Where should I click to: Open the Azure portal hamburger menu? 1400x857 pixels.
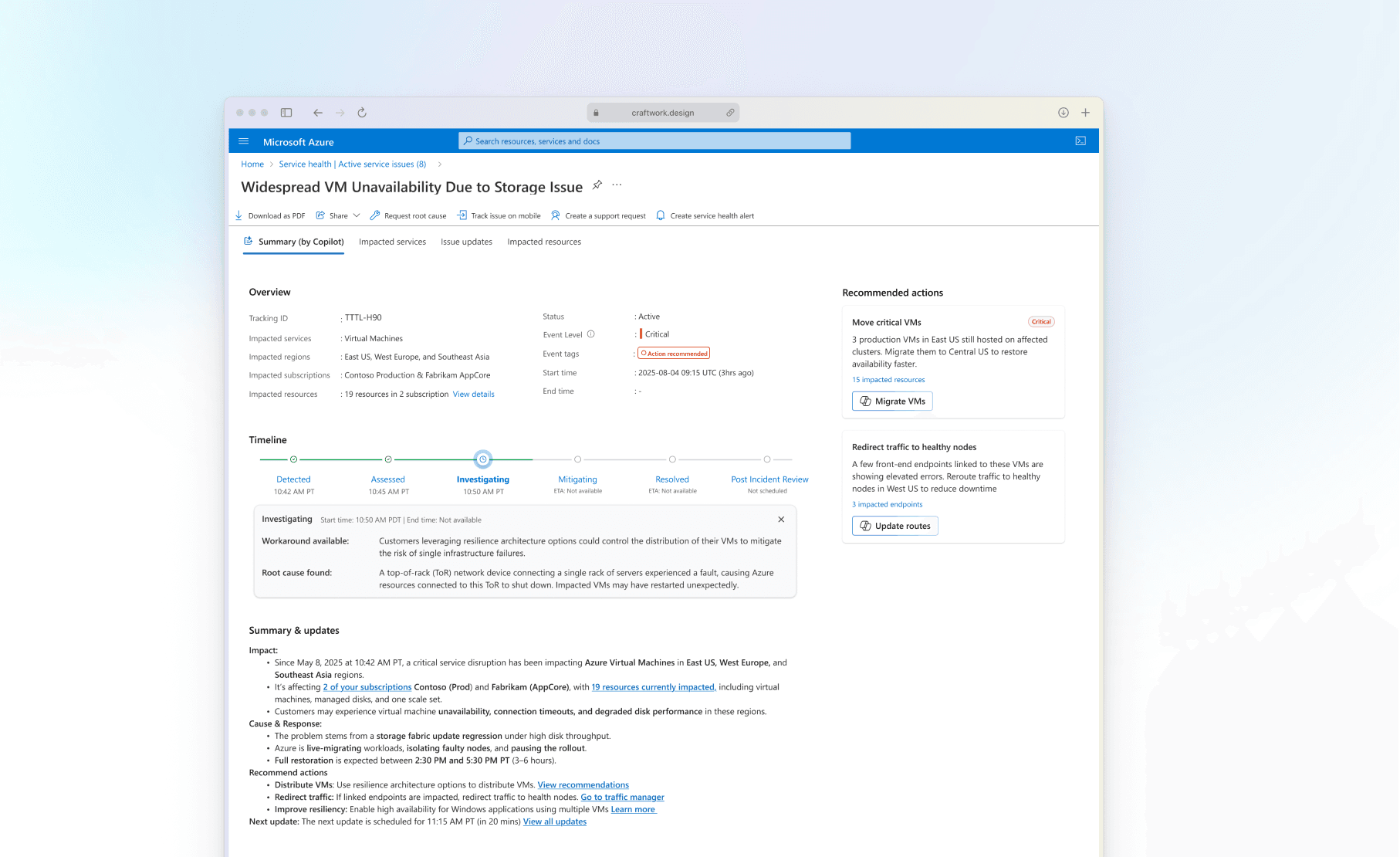pyautogui.click(x=243, y=141)
